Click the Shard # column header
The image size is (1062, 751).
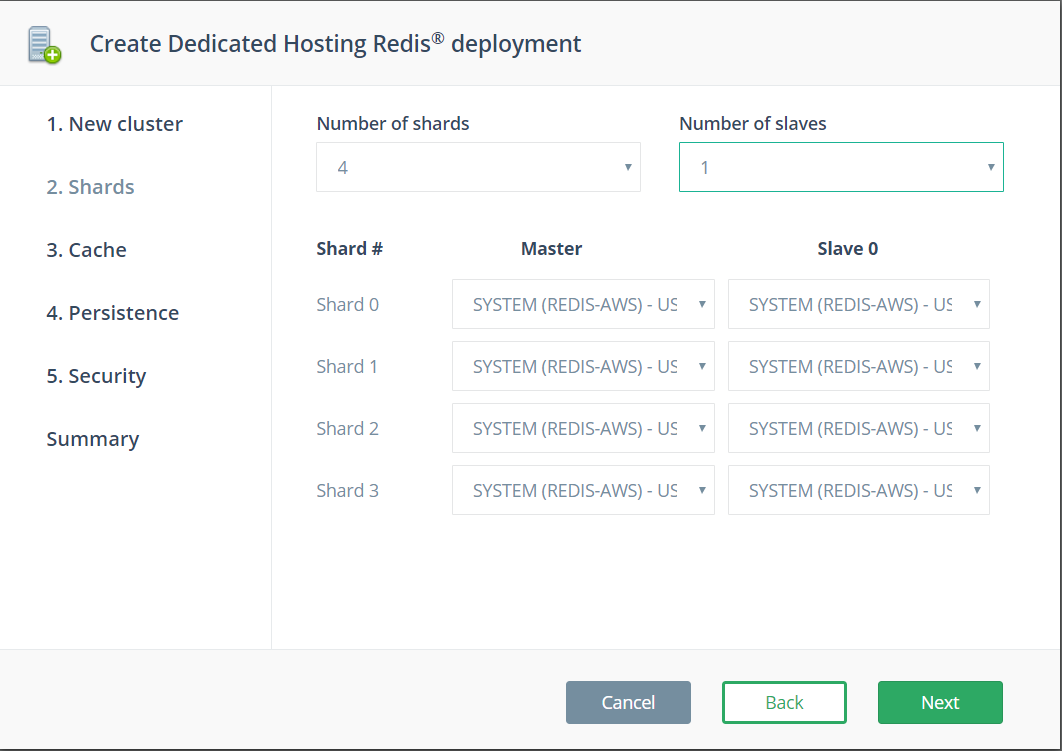[x=349, y=249]
